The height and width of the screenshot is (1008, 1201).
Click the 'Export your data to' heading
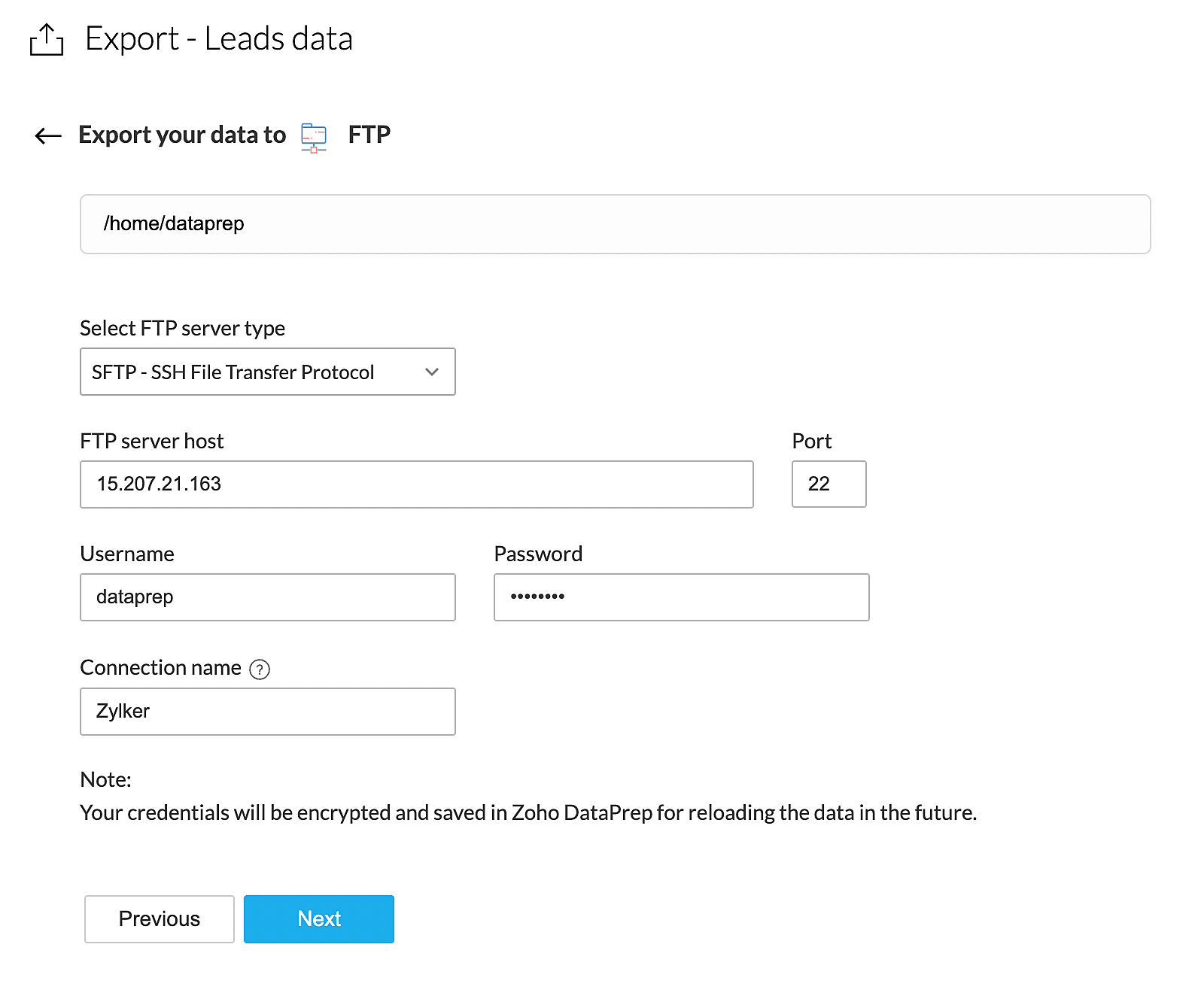tap(182, 135)
